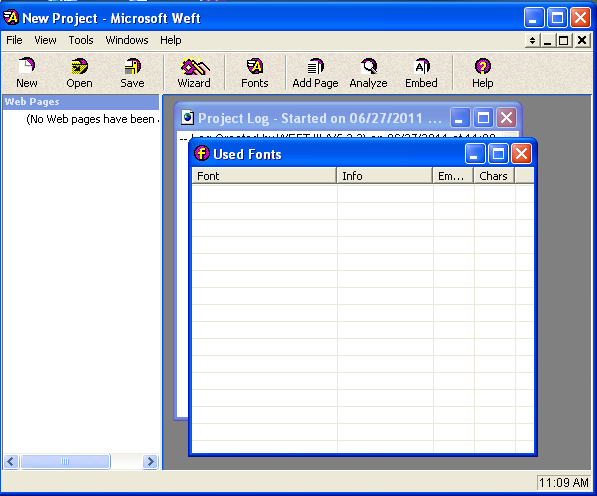The width and height of the screenshot is (597, 496).
Task: Run Analyze from the toolbar
Action: 368,73
